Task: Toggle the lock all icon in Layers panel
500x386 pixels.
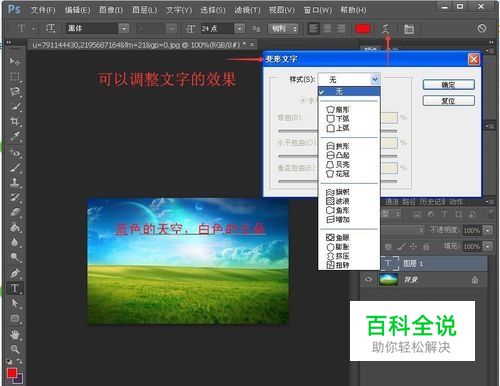Action: (426, 246)
